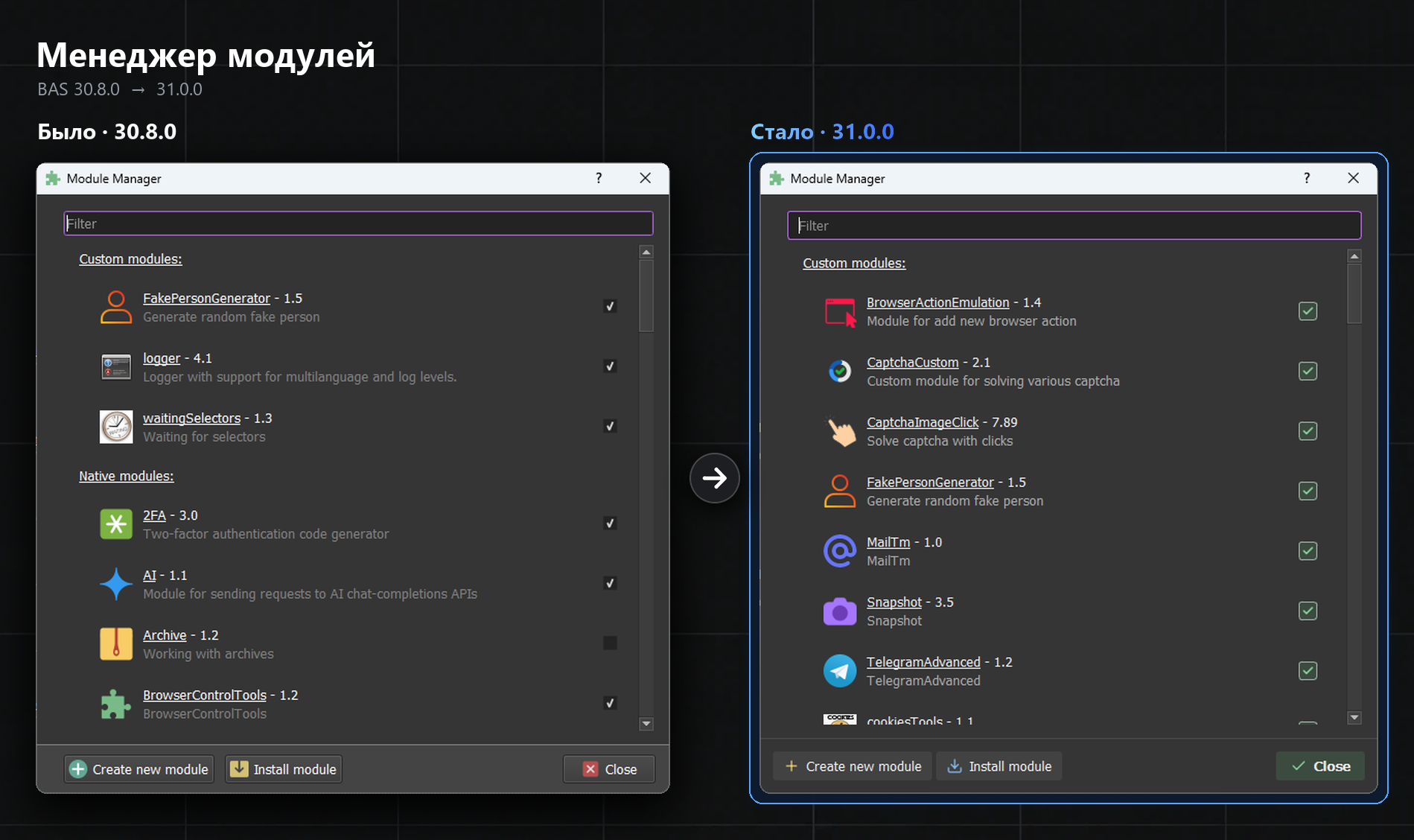Click Install module in the 30.8.0 window
1414x840 pixels.
coord(284,769)
